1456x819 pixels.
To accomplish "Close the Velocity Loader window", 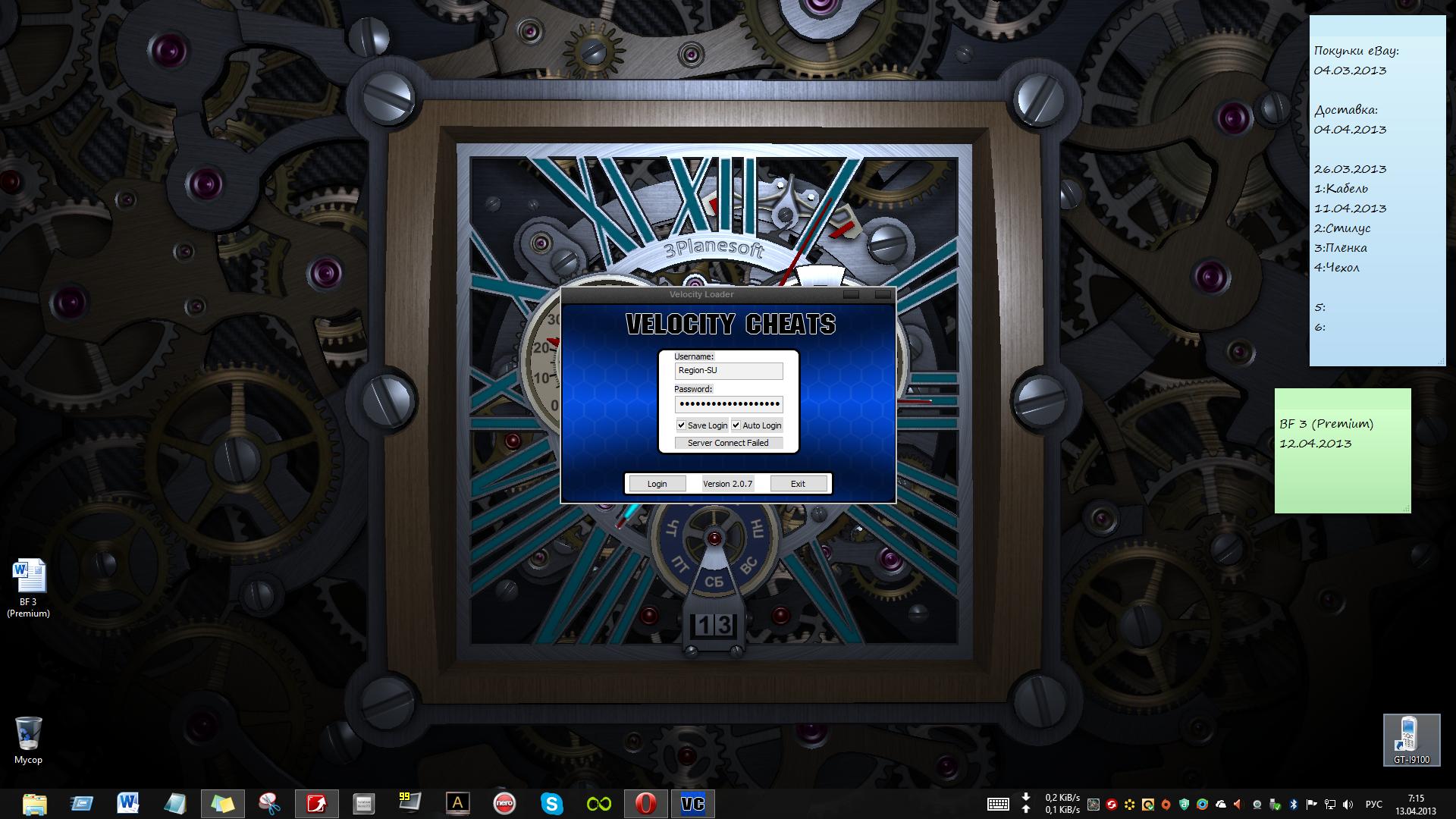I will (x=883, y=294).
